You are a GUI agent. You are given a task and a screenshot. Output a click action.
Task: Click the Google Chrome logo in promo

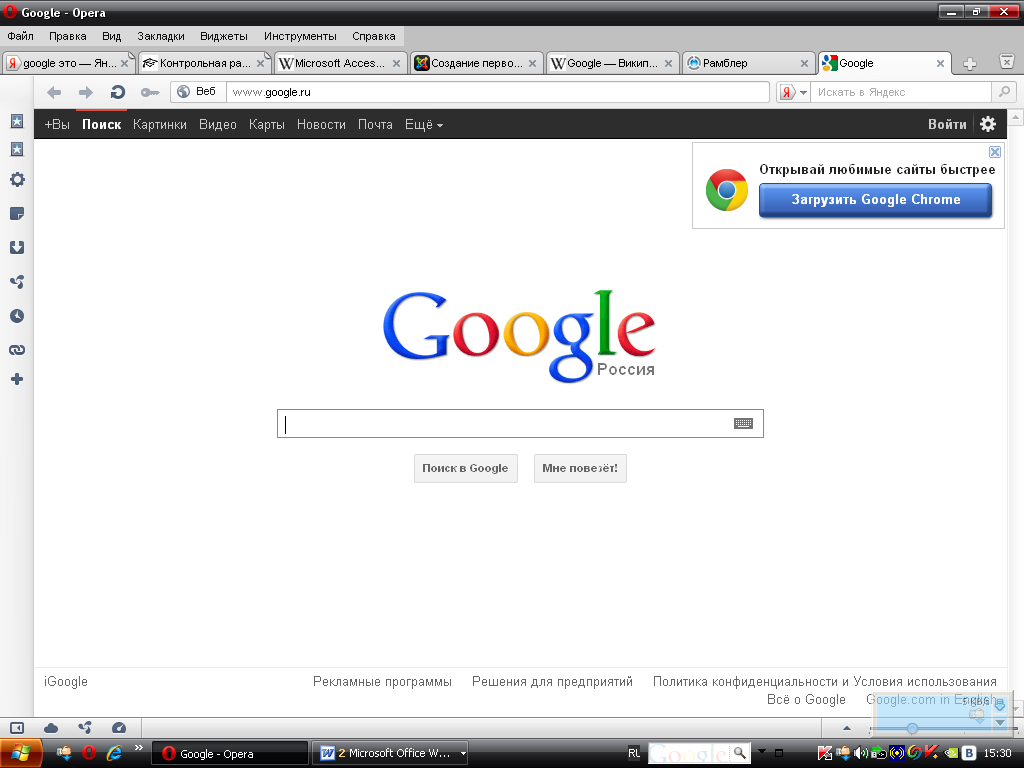(727, 190)
